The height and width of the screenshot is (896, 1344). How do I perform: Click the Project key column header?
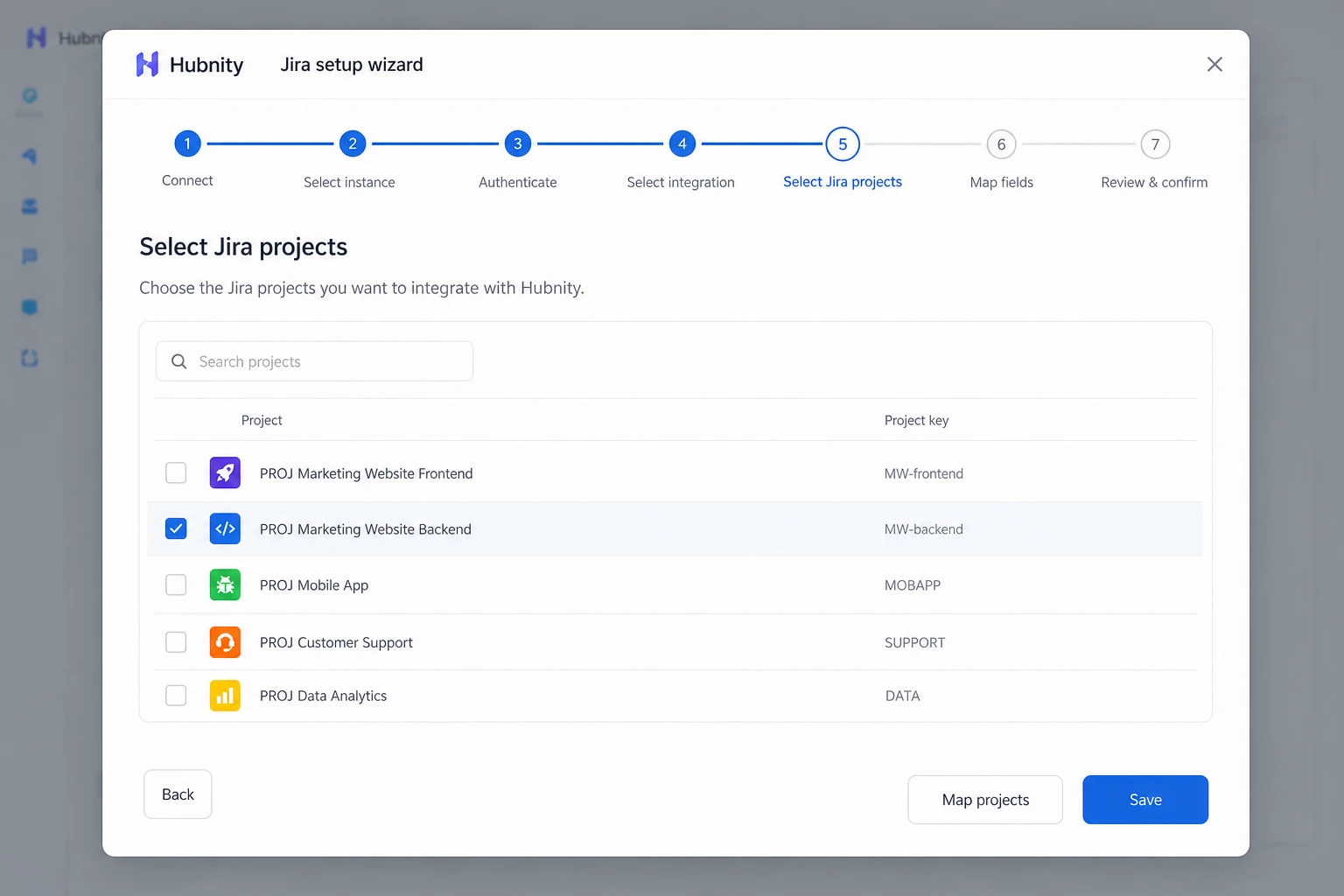pyautogui.click(x=916, y=420)
